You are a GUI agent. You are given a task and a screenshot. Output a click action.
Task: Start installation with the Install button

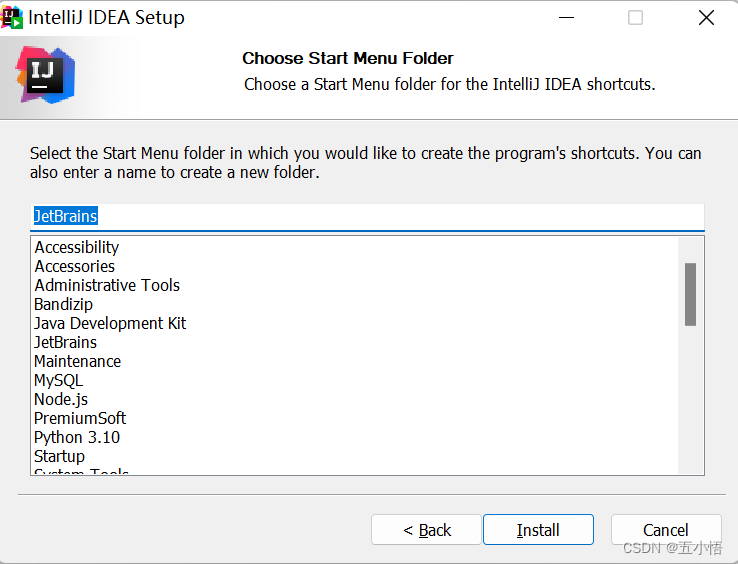coord(538,530)
